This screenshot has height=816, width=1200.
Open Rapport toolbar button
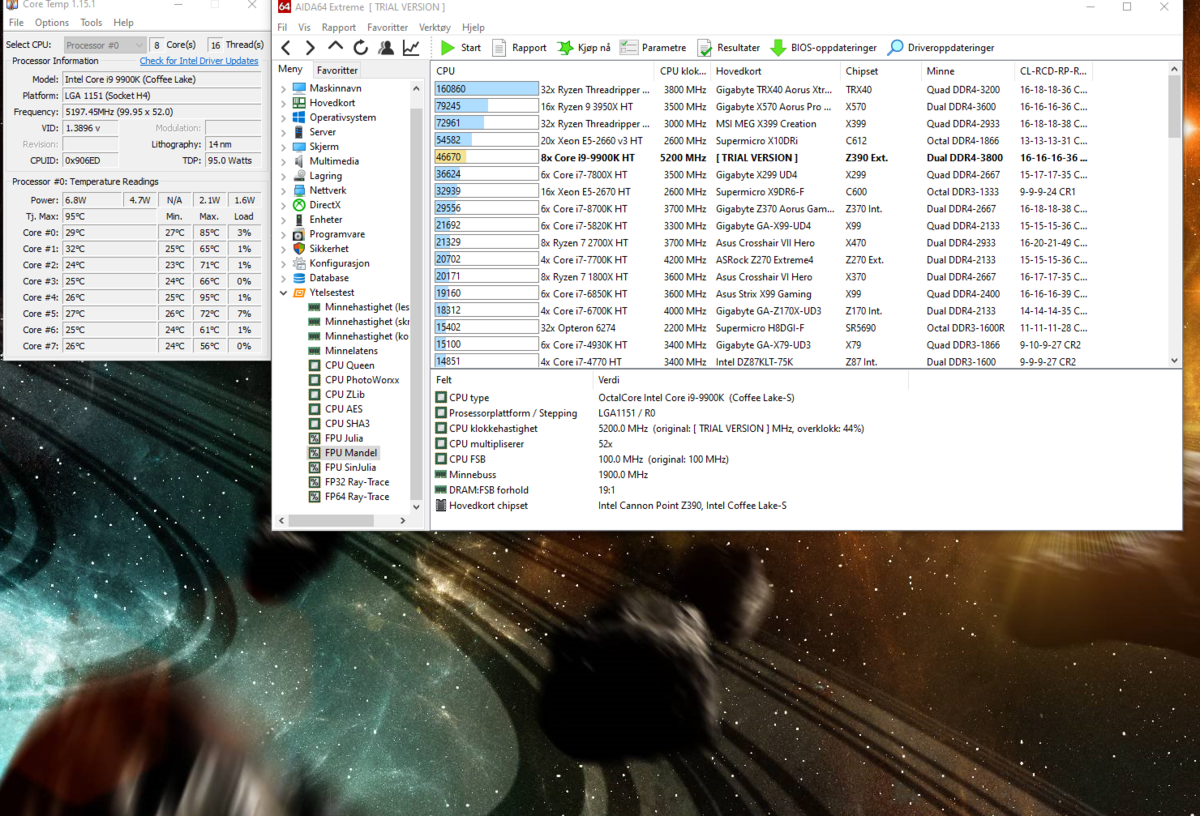[x=519, y=47]
